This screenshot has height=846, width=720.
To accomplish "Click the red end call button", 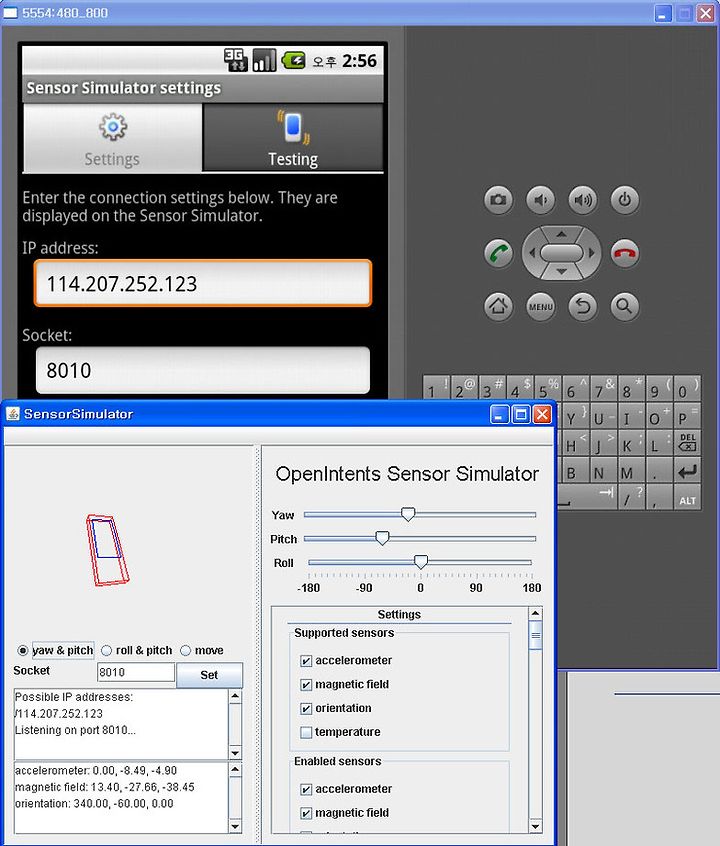I will [625, 253].
